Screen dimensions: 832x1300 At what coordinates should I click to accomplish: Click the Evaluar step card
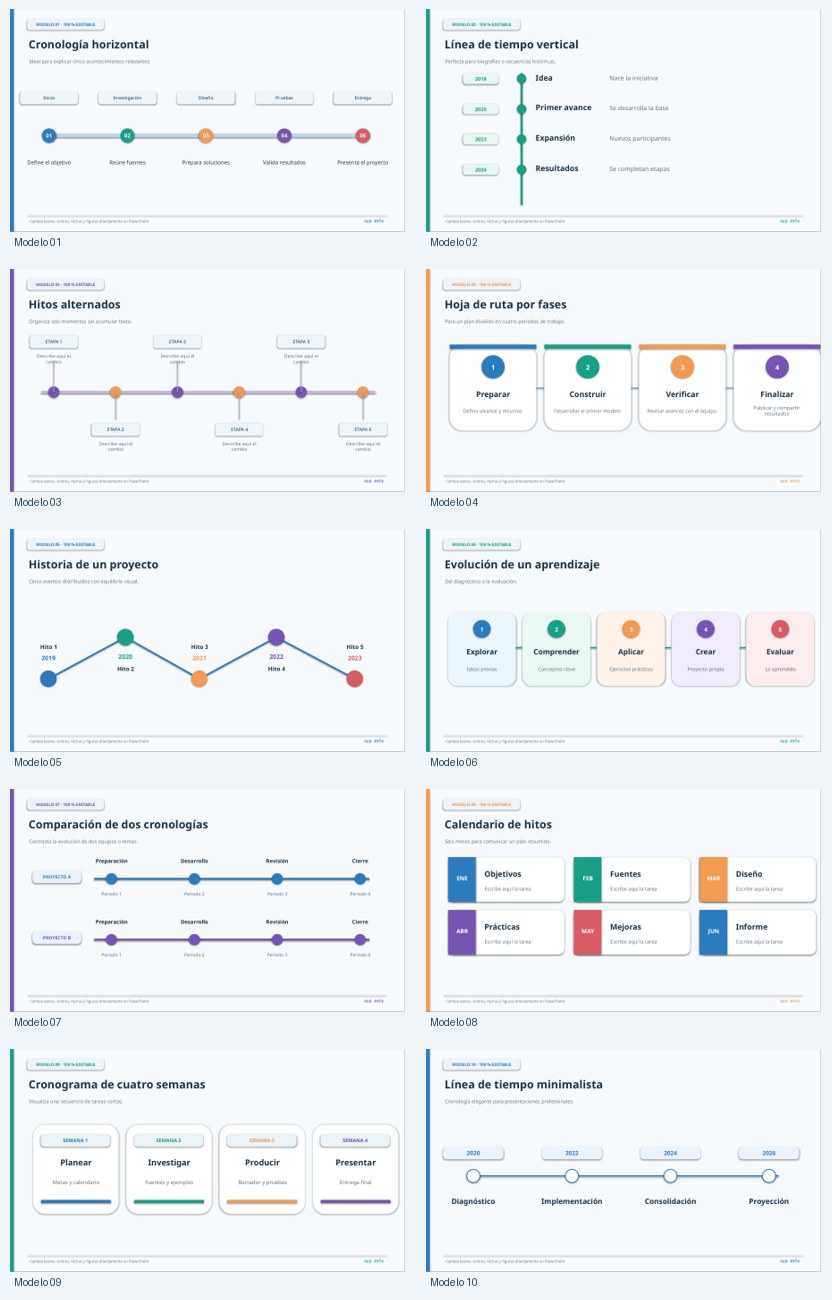point(780,650)
